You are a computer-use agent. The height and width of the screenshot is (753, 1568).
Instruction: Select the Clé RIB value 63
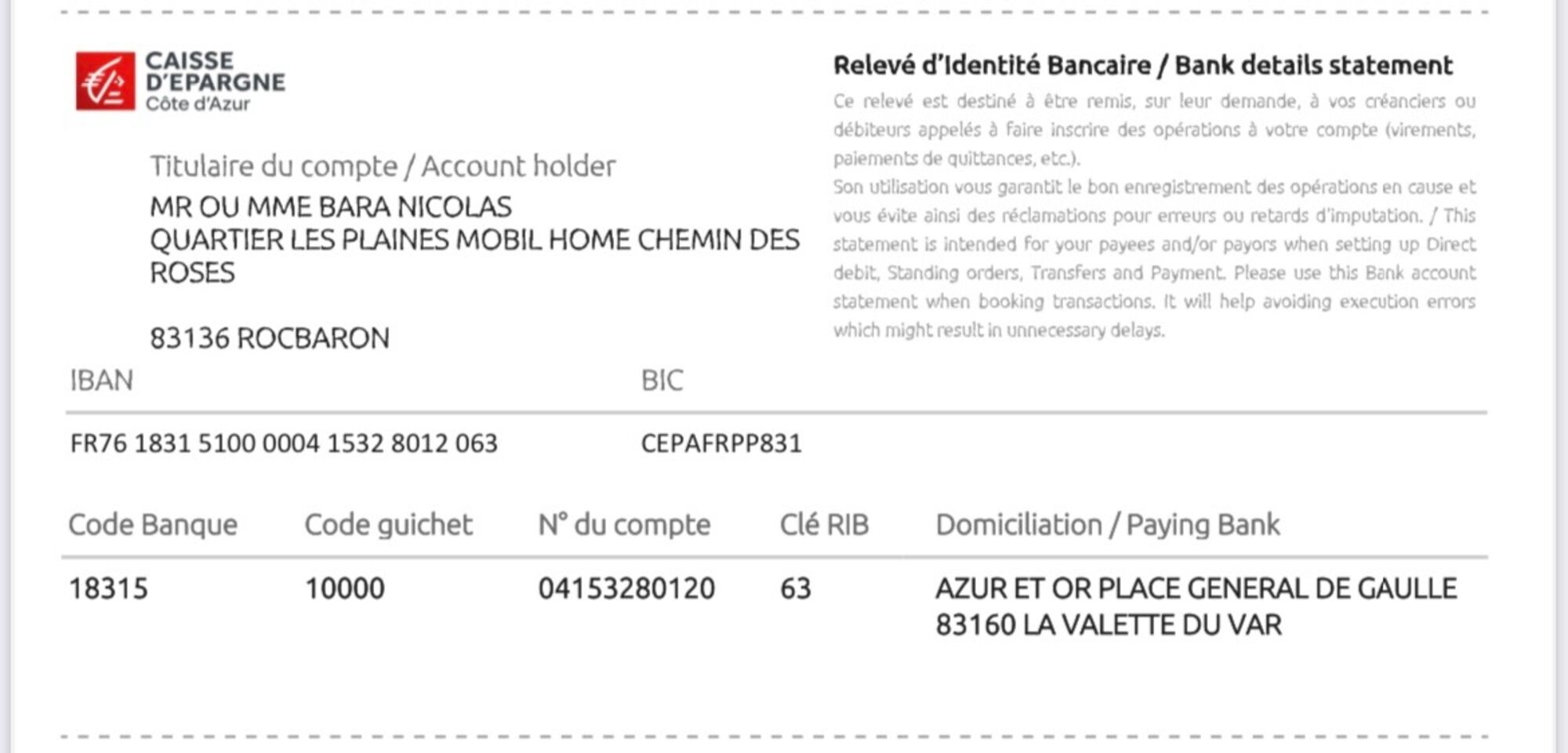795,588
